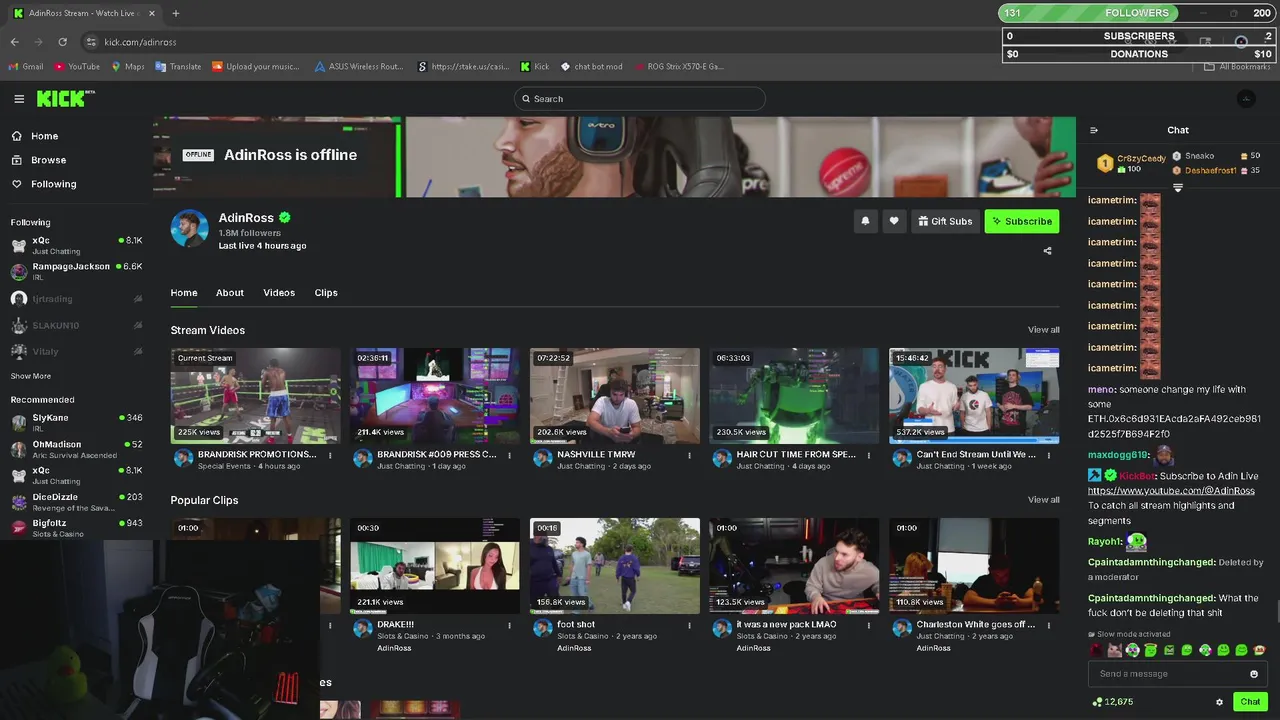1280x720 pixels.
Task: Open tjrtrading offline channel in sidebar
Action: (76, 299)
